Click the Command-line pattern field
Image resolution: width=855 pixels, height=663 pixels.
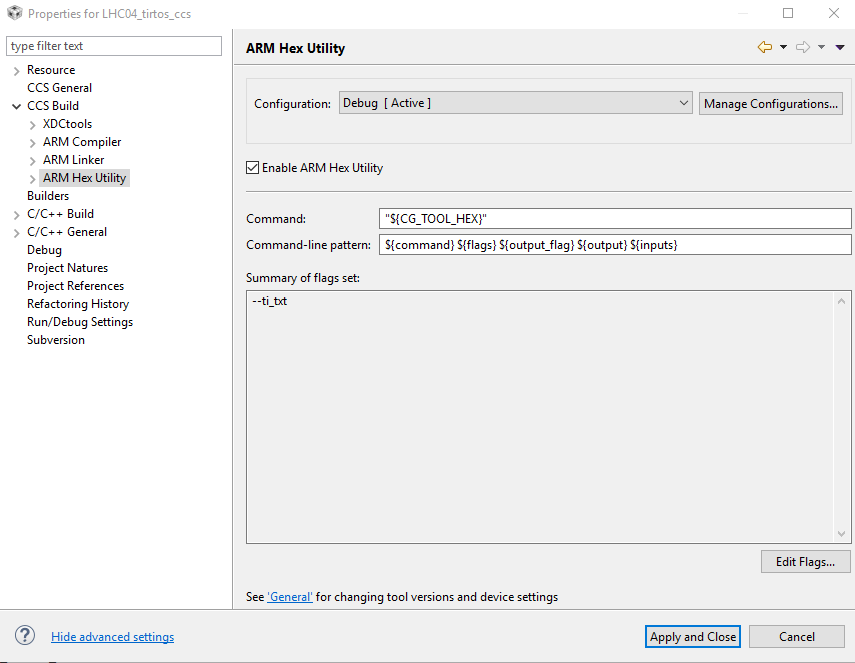pyautogui.click(x=615, y=245)
